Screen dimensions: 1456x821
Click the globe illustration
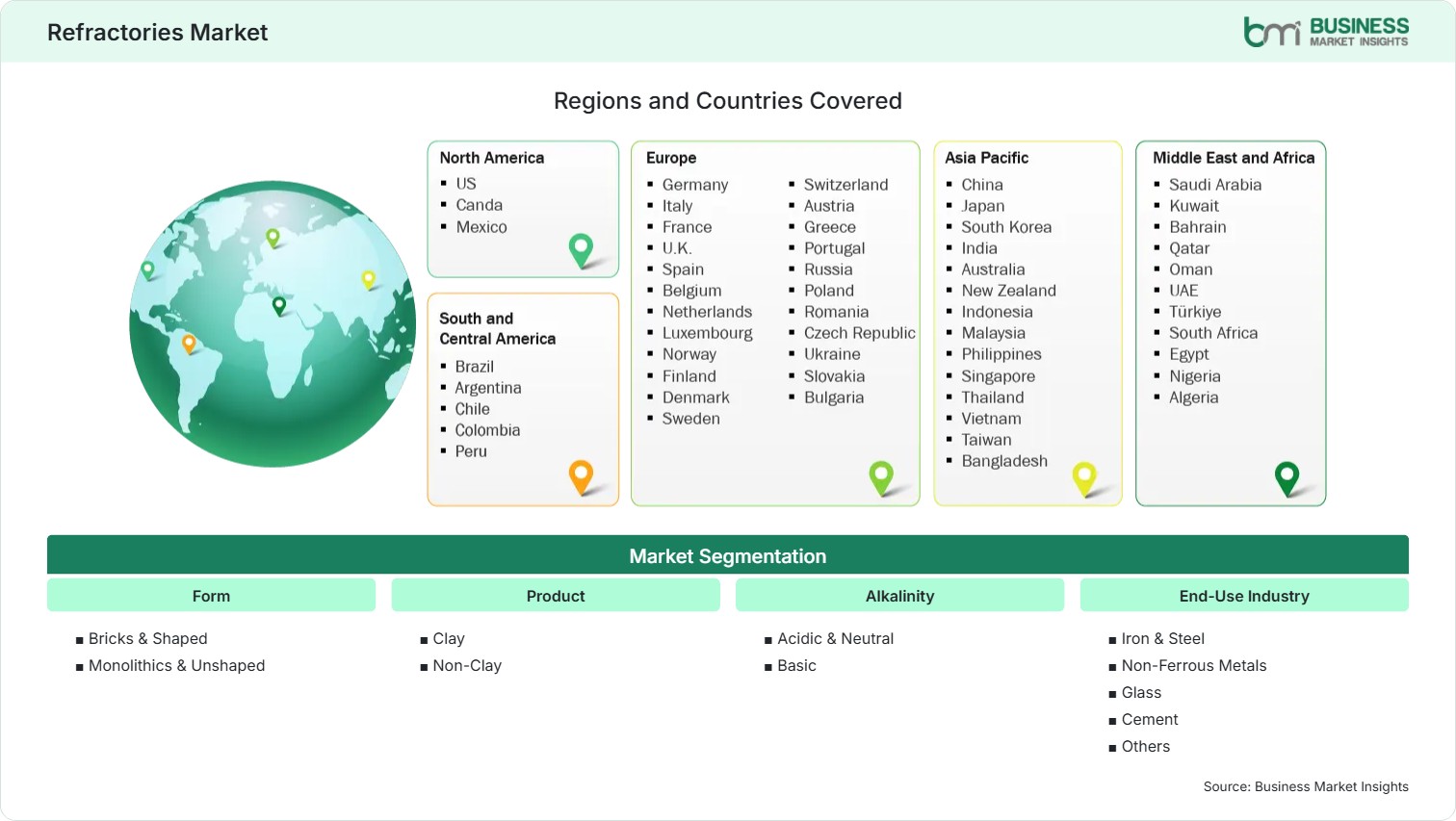[x=273, y=324]
